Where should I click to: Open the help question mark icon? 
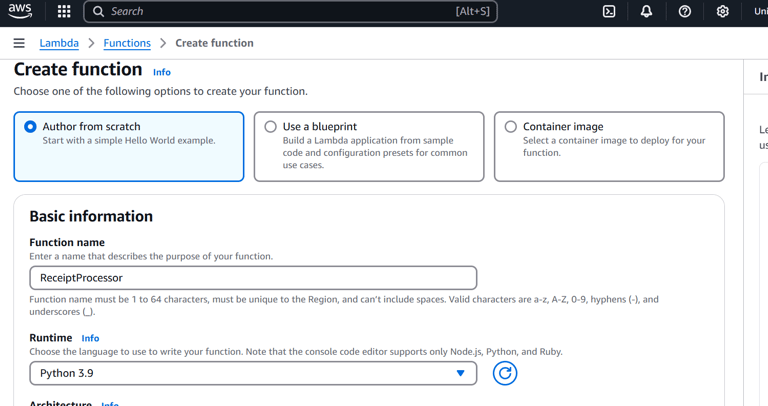click(685, 11)
